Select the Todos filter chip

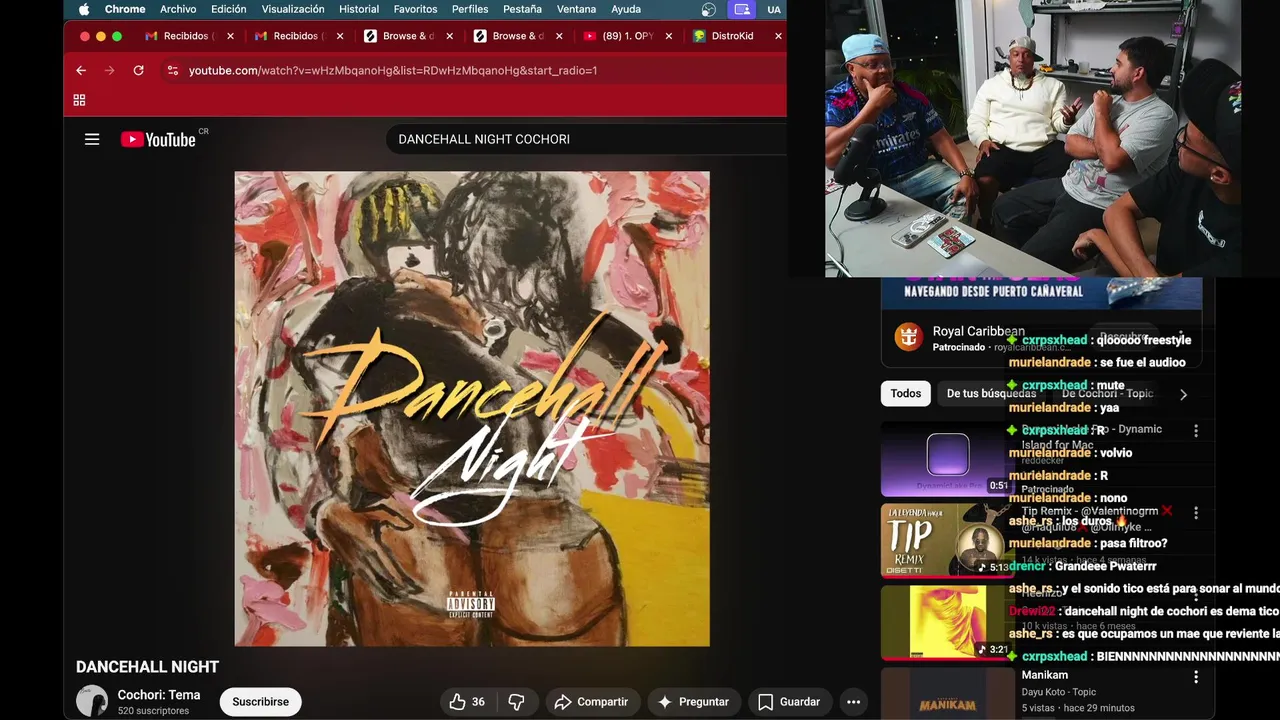point(905,393)
